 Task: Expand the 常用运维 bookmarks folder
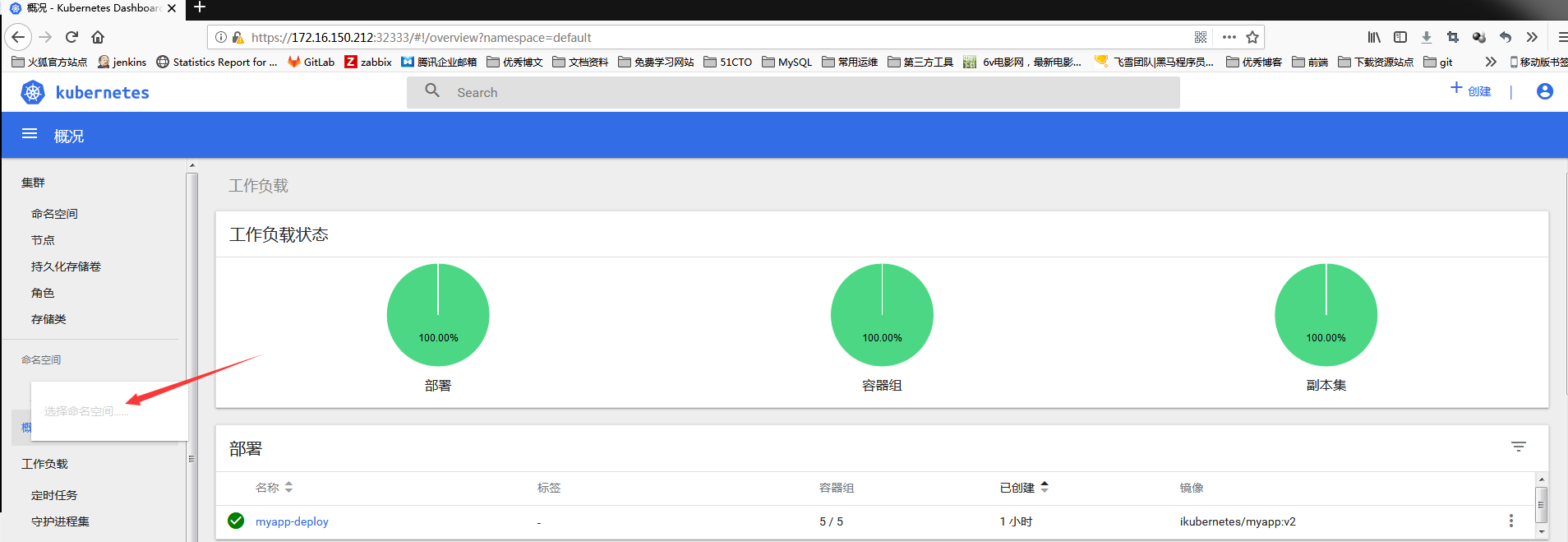pos(850,62)
